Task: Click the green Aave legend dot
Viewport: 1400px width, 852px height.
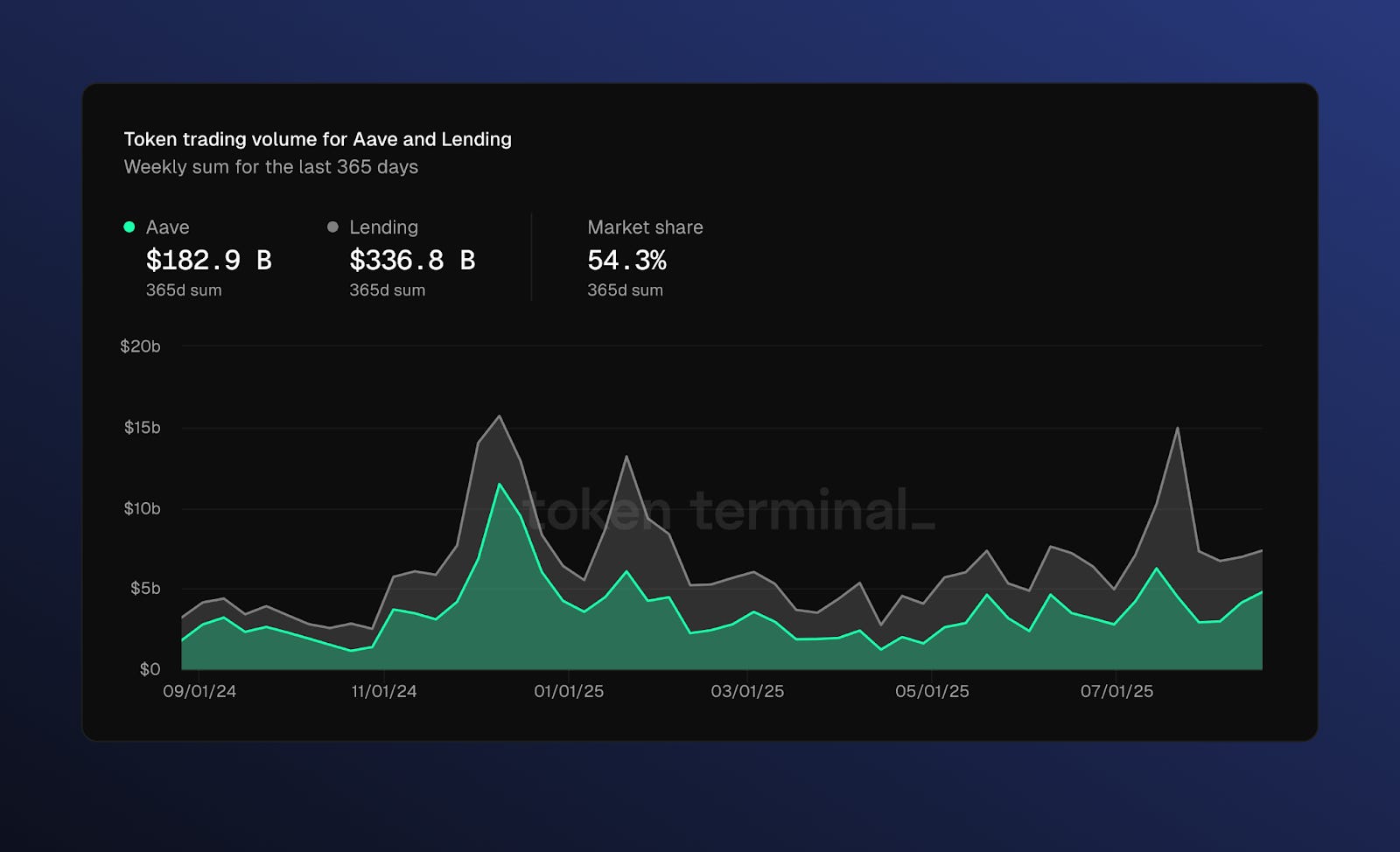Action: coord(129,227)
